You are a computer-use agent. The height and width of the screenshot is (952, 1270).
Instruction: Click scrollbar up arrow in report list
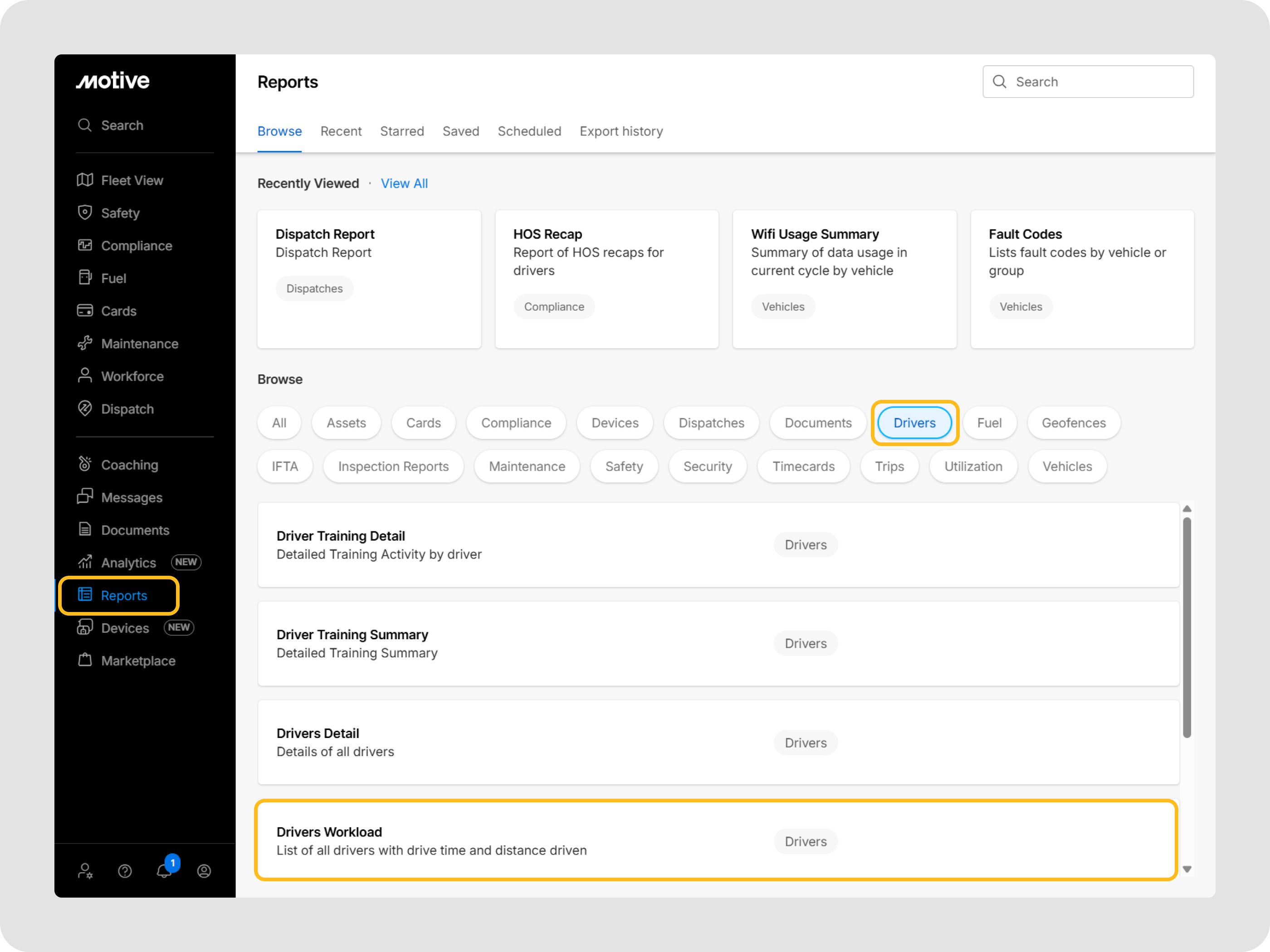click(x=1187, y=509)
